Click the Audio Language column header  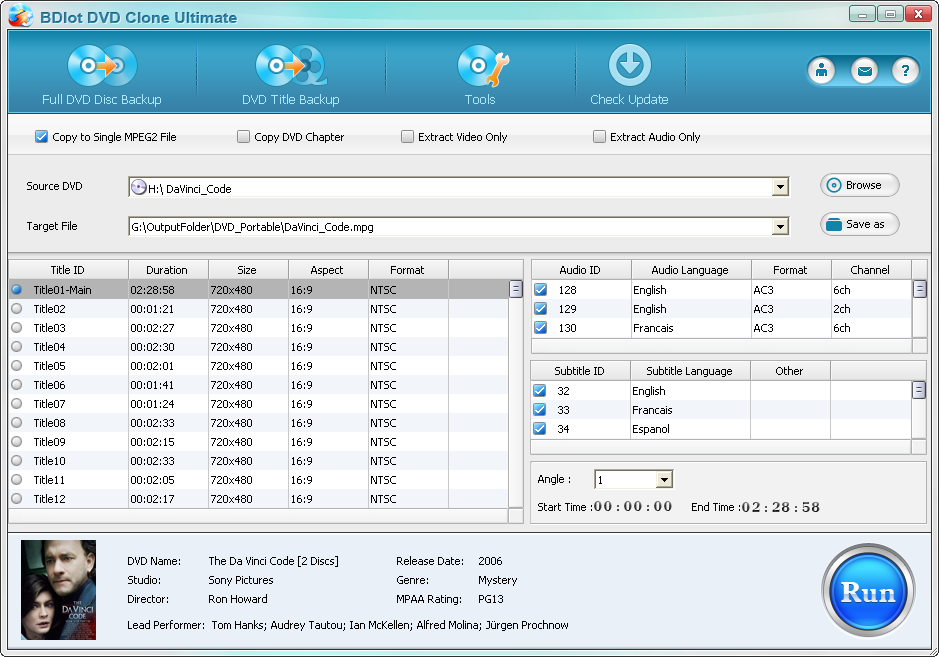click(x=691, y=270)
